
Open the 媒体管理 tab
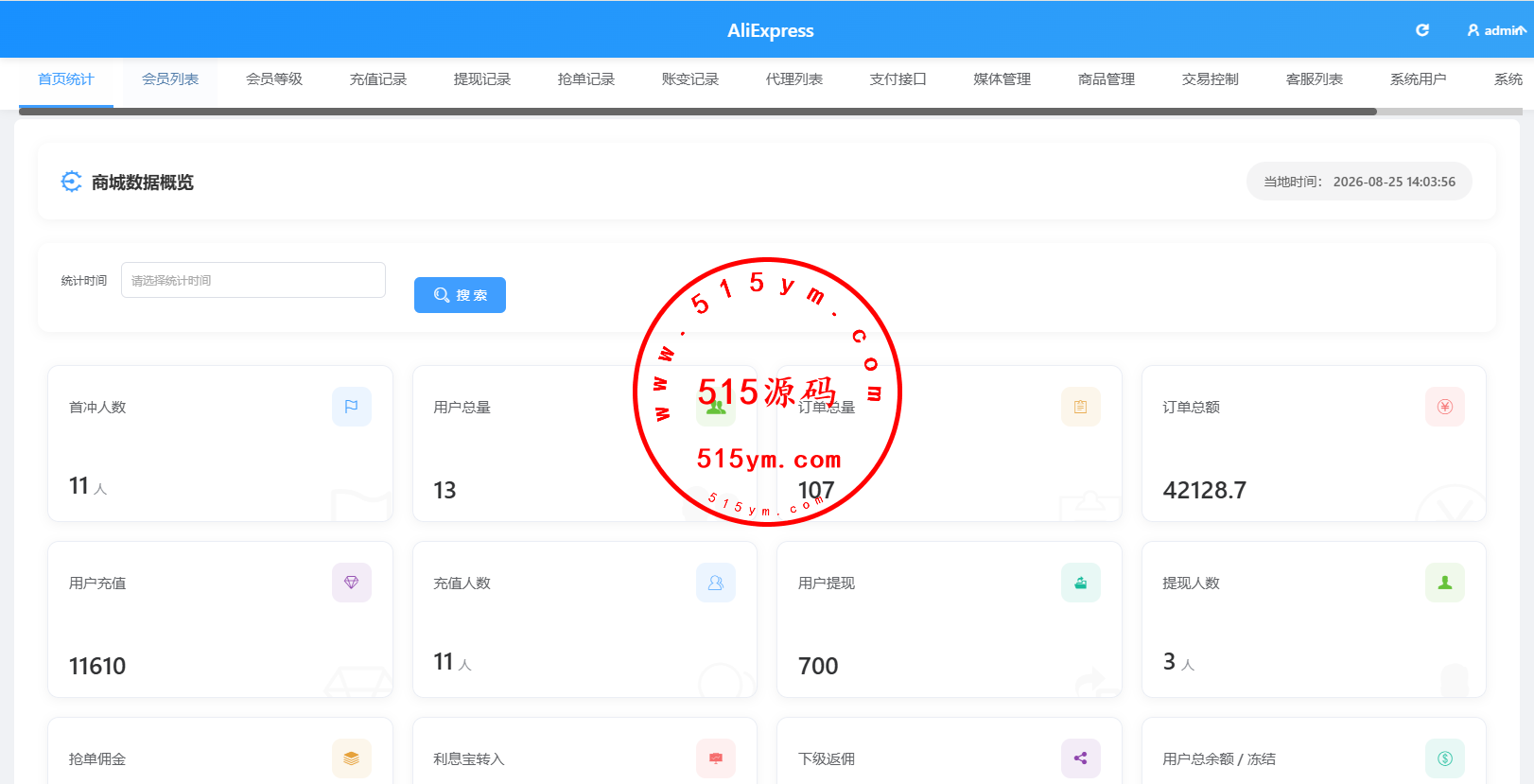(1002, 79)
